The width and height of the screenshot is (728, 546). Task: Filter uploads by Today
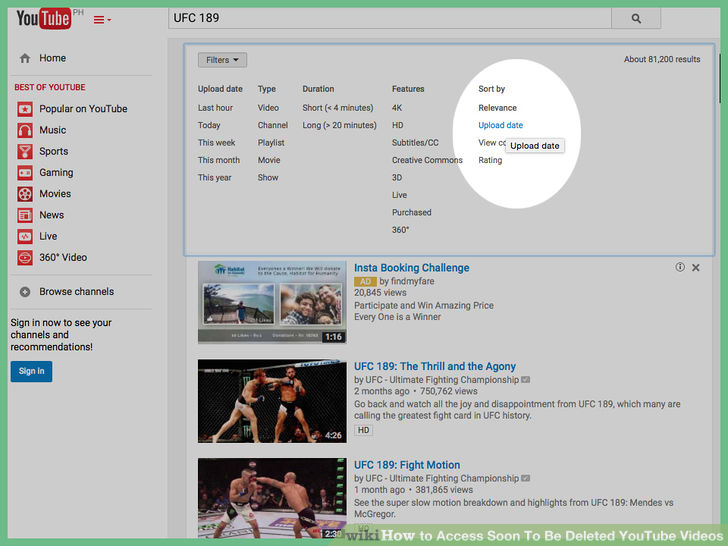pyautogui.click(x=209, y=125)
